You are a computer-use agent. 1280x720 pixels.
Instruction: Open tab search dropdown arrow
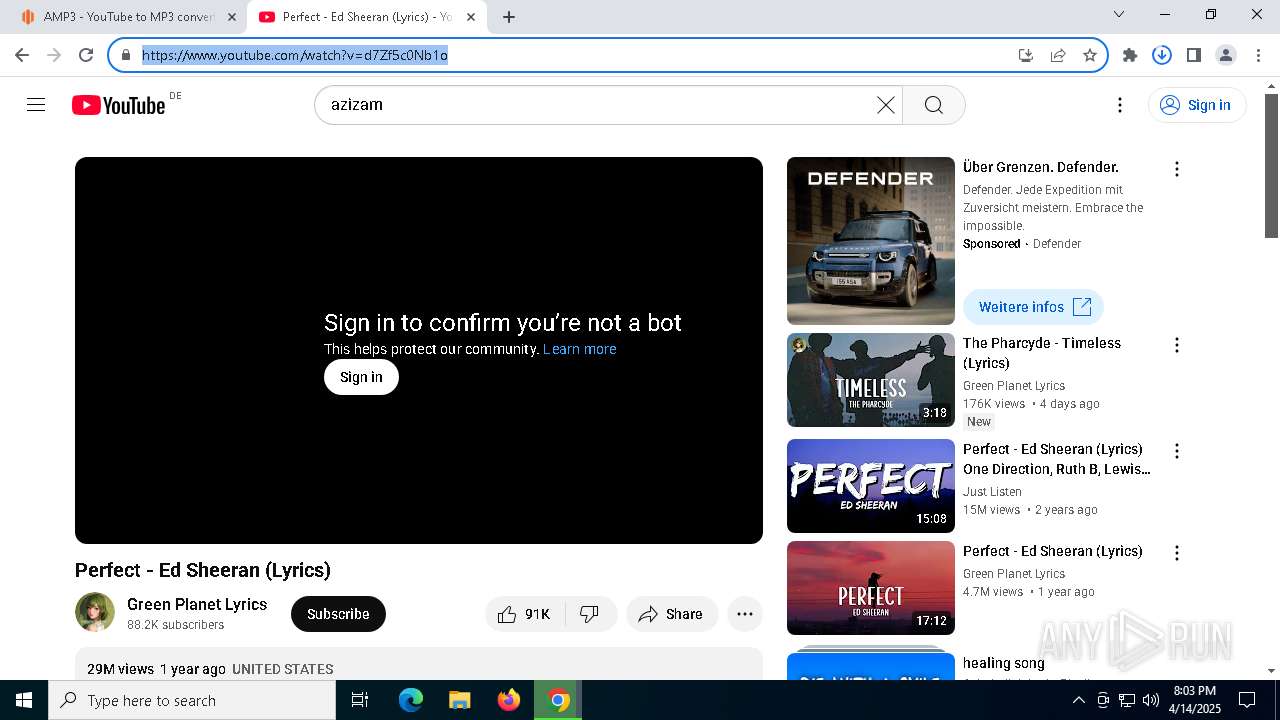click(x=1119, y=15)
